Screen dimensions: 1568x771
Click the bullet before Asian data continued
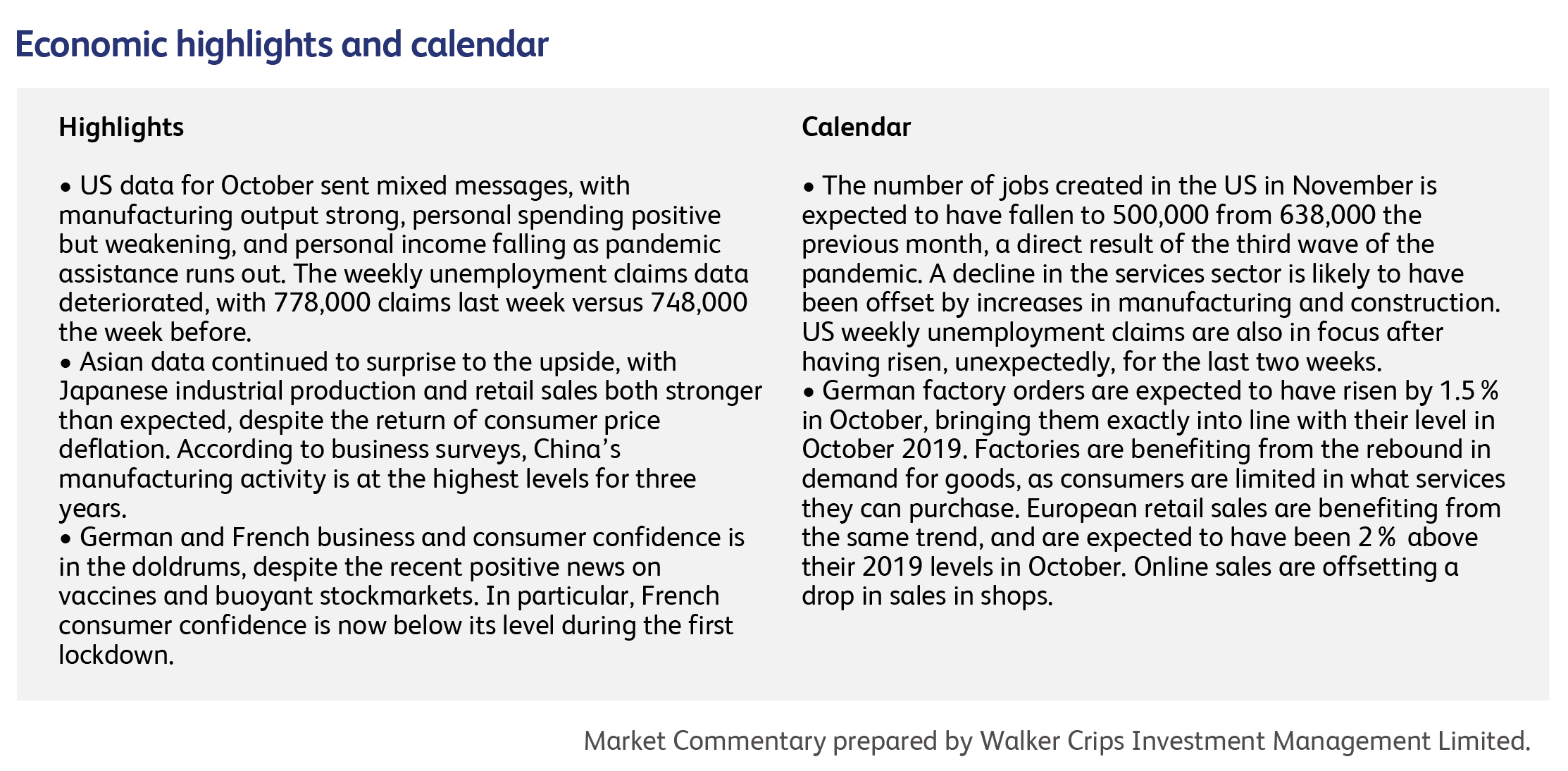coord(66,364)
